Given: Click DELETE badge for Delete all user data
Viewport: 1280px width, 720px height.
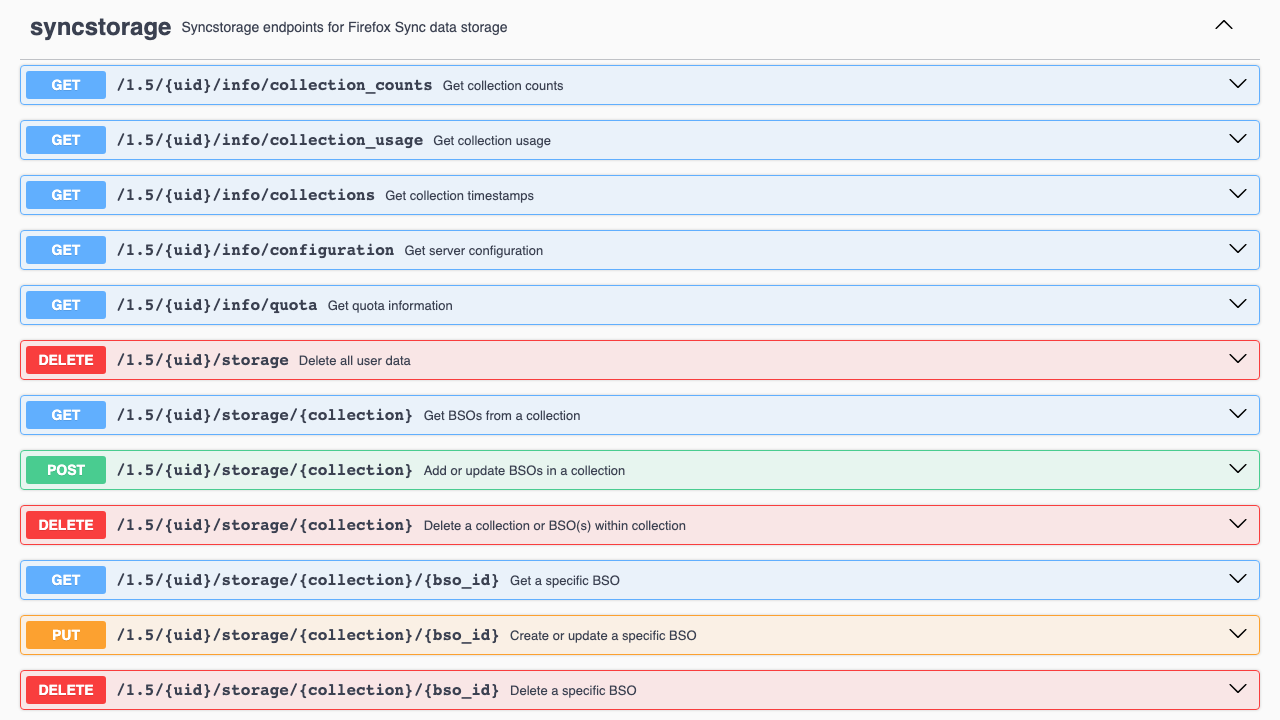Looking at the screenshot, I should point(66,360).
